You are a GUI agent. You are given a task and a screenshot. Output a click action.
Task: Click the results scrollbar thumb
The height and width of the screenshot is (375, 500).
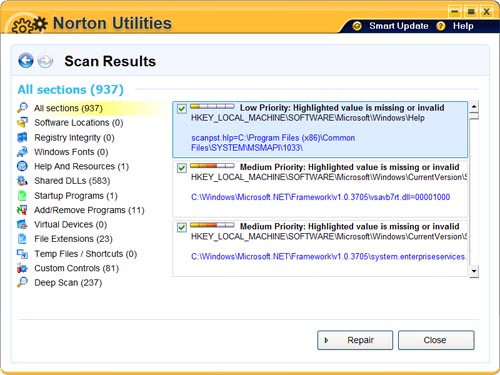tap(474, 116)
